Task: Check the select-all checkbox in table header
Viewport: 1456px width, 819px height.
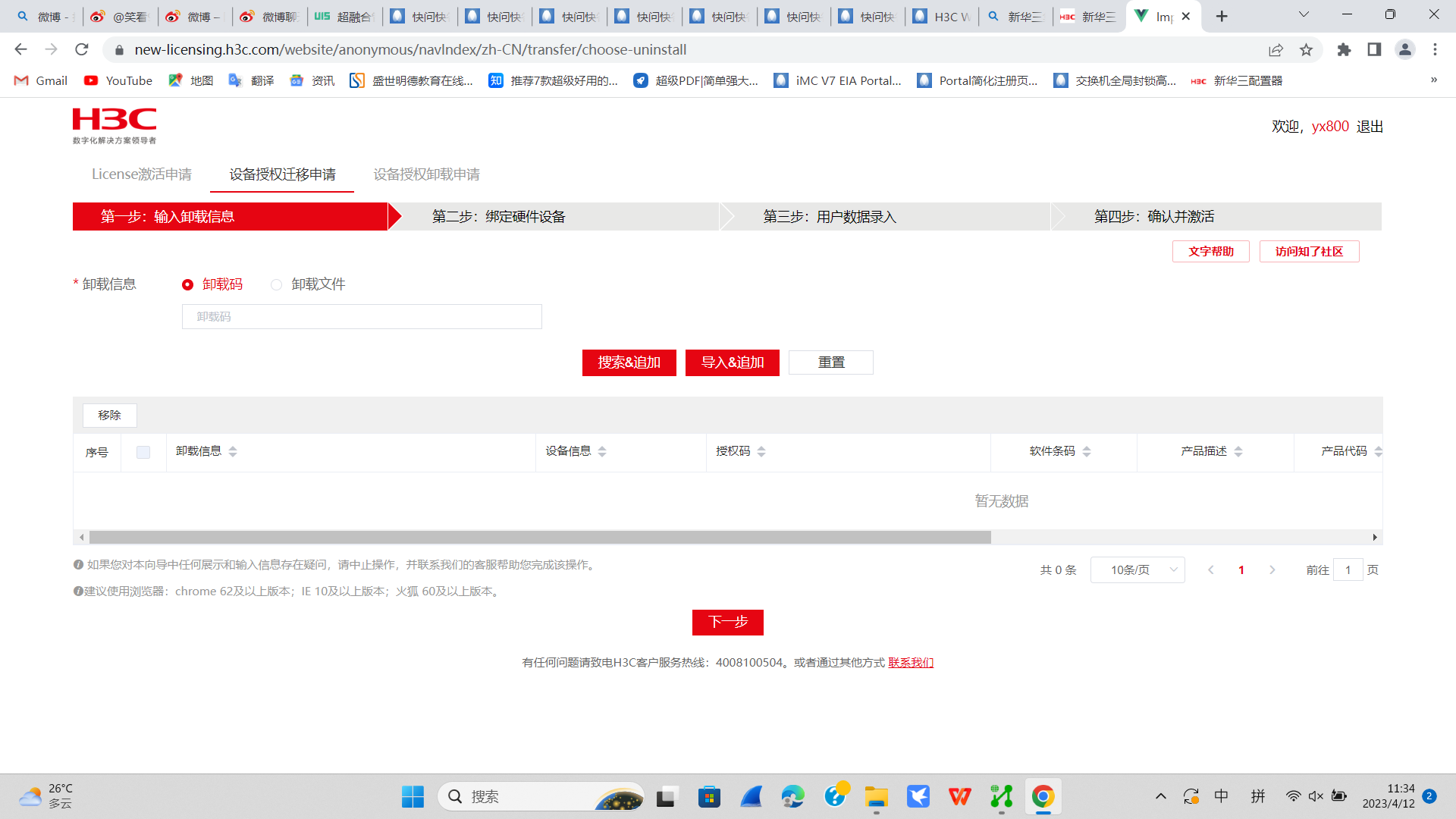Action: coord(143,452)
